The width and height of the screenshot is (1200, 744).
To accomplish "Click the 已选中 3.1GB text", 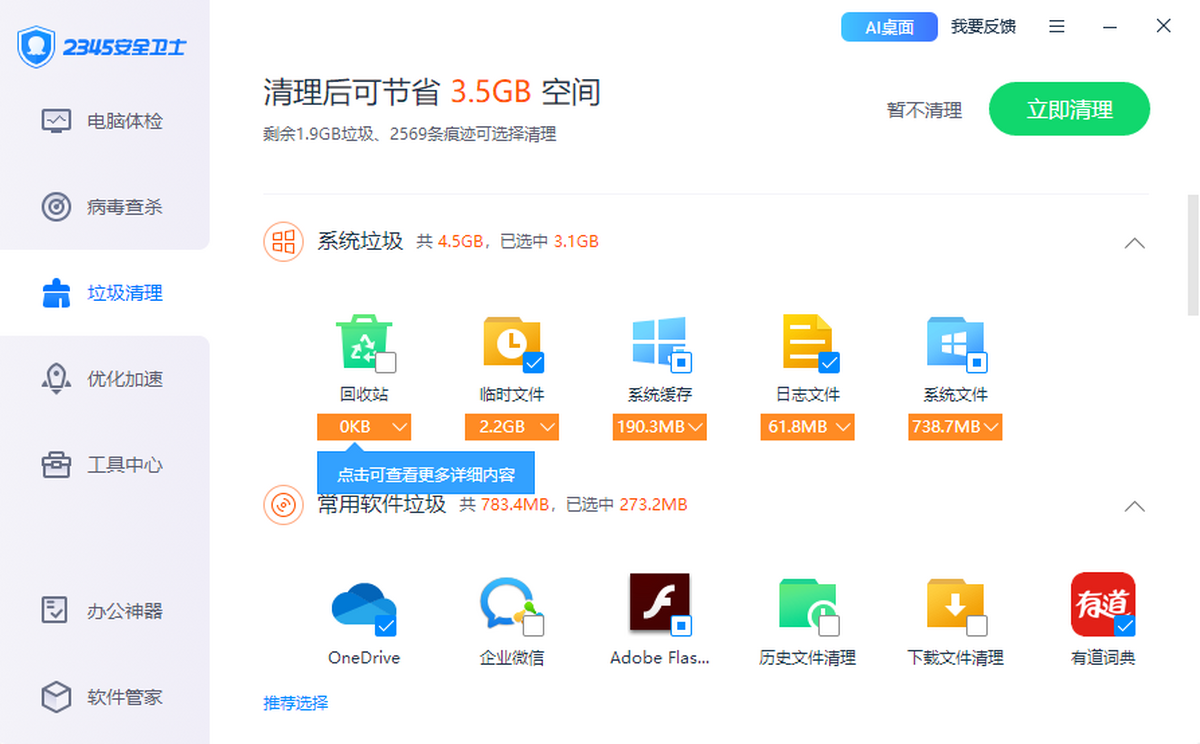I will coord(549,241).
